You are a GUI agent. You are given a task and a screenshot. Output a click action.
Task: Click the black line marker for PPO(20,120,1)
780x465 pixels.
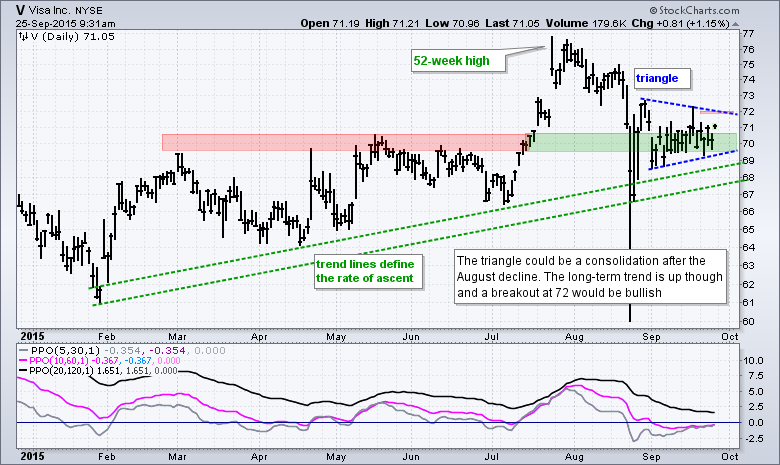point(23,371)
